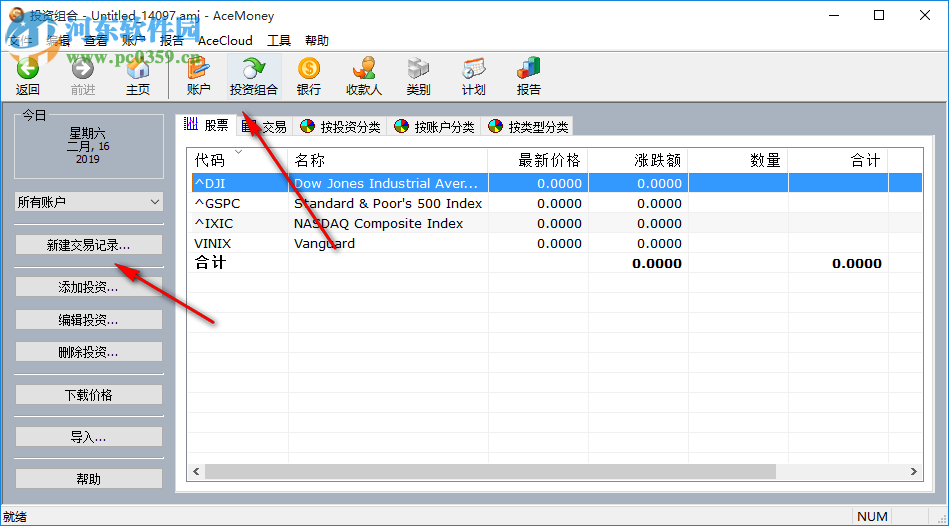Select the Portfolio (投资组合) toolbar icon
This screenshot has height=526, width=949.
[x=254, y=76]
